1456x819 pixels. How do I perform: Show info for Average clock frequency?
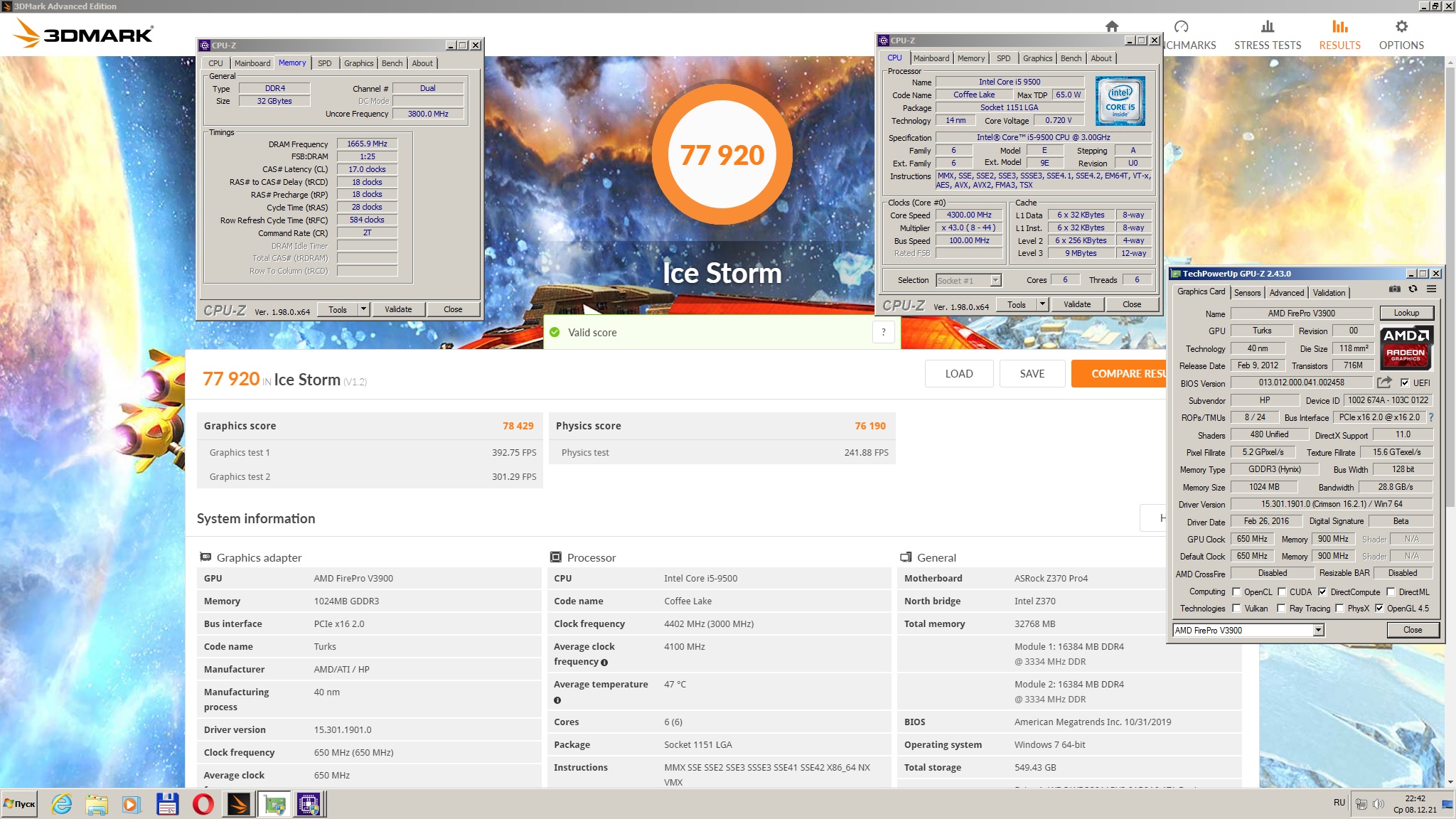[x=604, y=663]
